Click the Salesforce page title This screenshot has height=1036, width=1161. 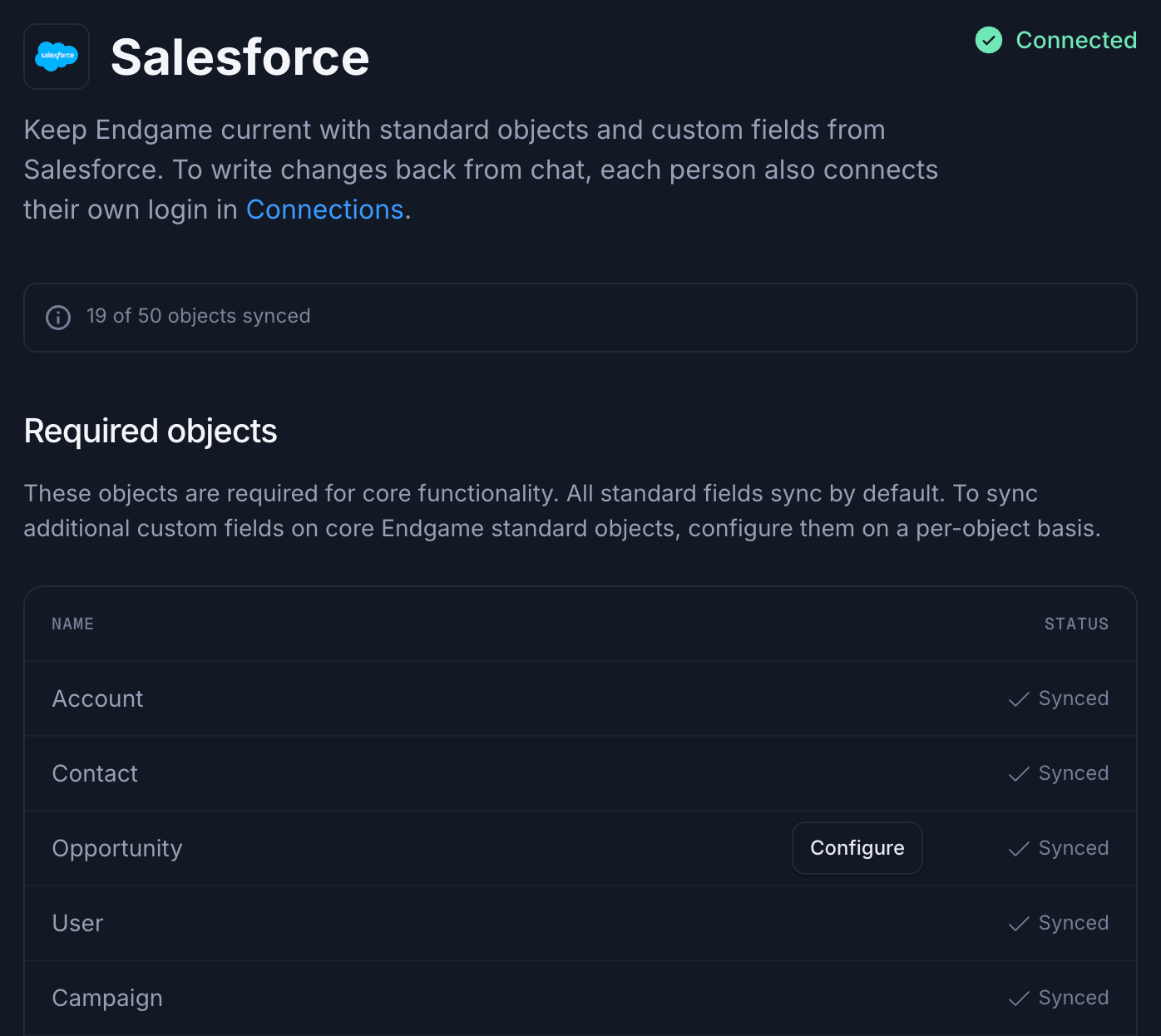(240, 57)
